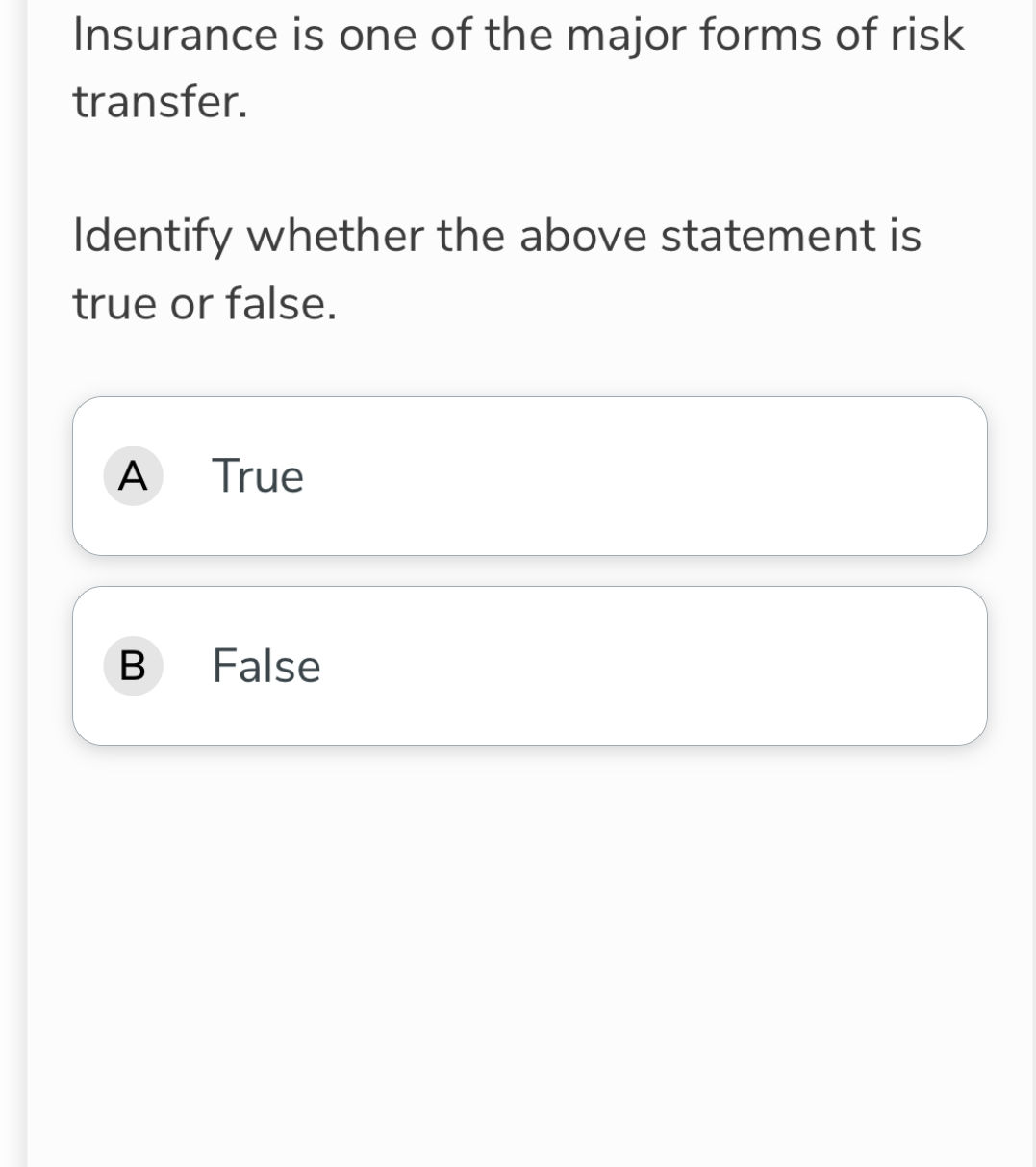This screenshot has width=1036, height=1167.
Task: Click the word "major" in the statement
Action: tap(625, 36)
